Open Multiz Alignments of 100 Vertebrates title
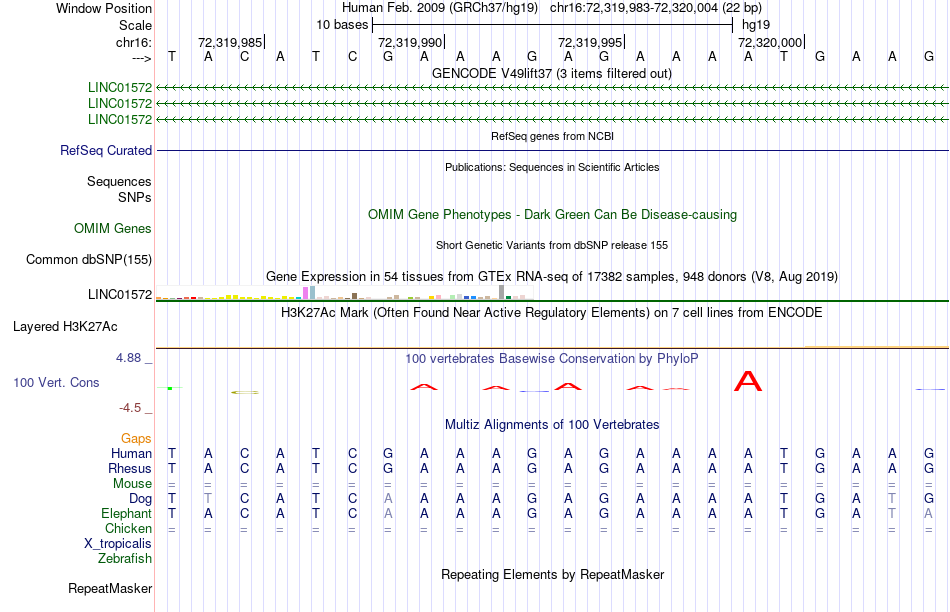 pos(552,425)
